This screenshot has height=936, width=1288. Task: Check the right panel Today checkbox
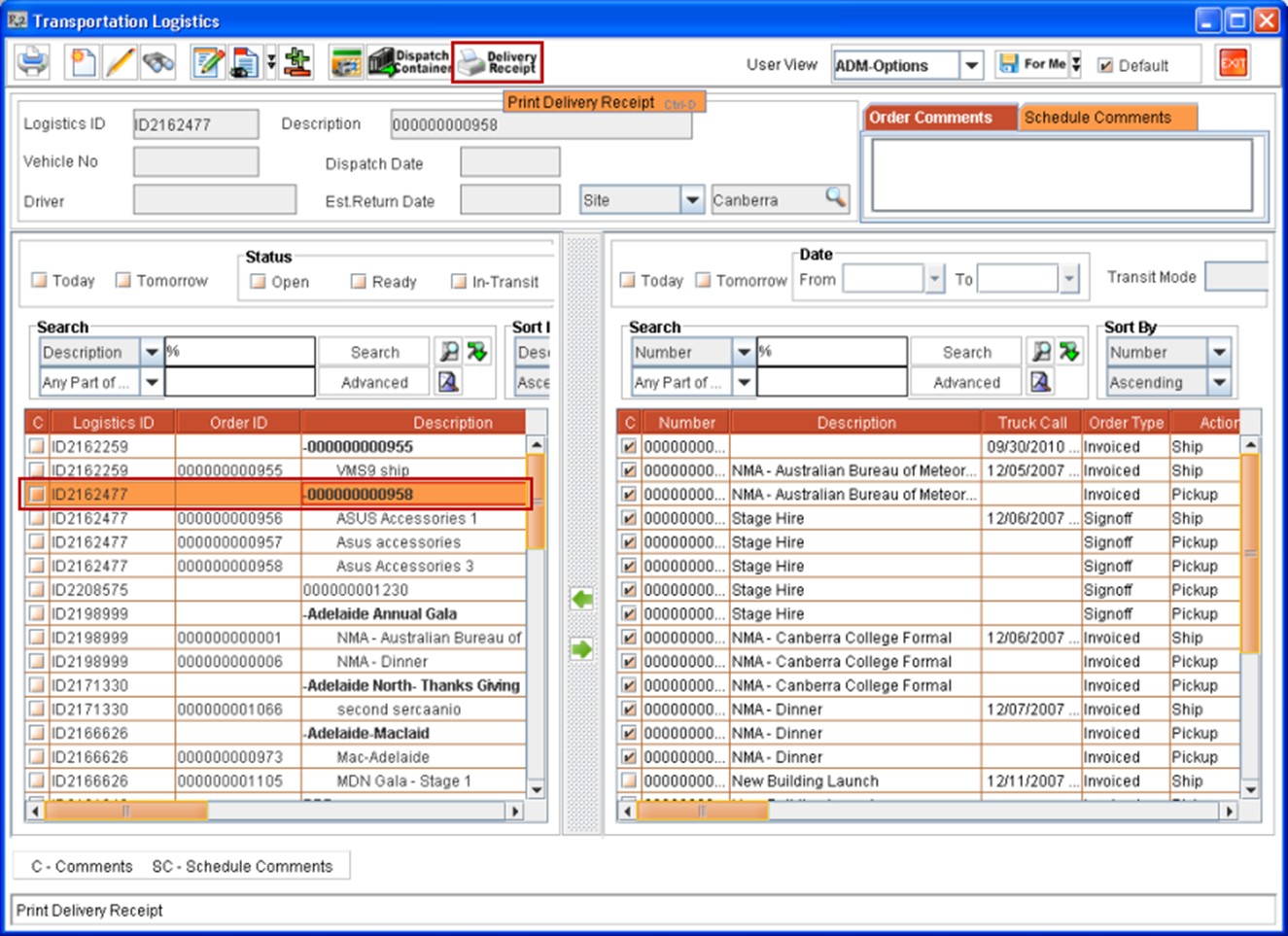[627, 280]
